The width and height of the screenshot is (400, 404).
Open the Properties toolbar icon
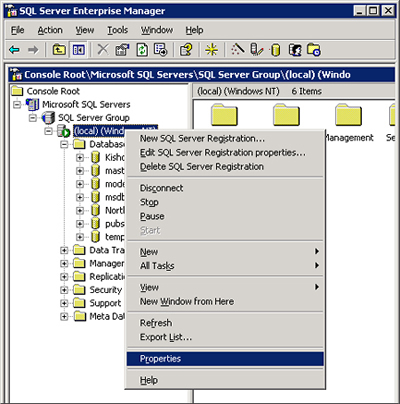pyautogui.click(x=122, y=50)
